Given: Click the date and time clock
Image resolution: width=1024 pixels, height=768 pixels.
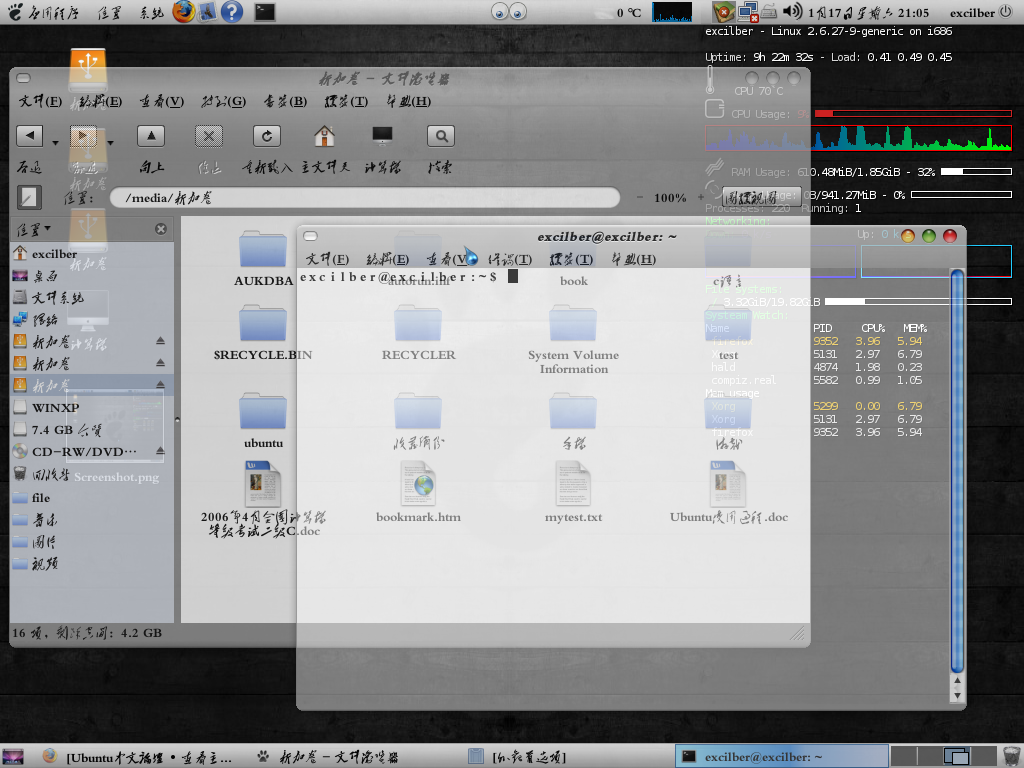Looking at the screenshot, I should (868, 13).
